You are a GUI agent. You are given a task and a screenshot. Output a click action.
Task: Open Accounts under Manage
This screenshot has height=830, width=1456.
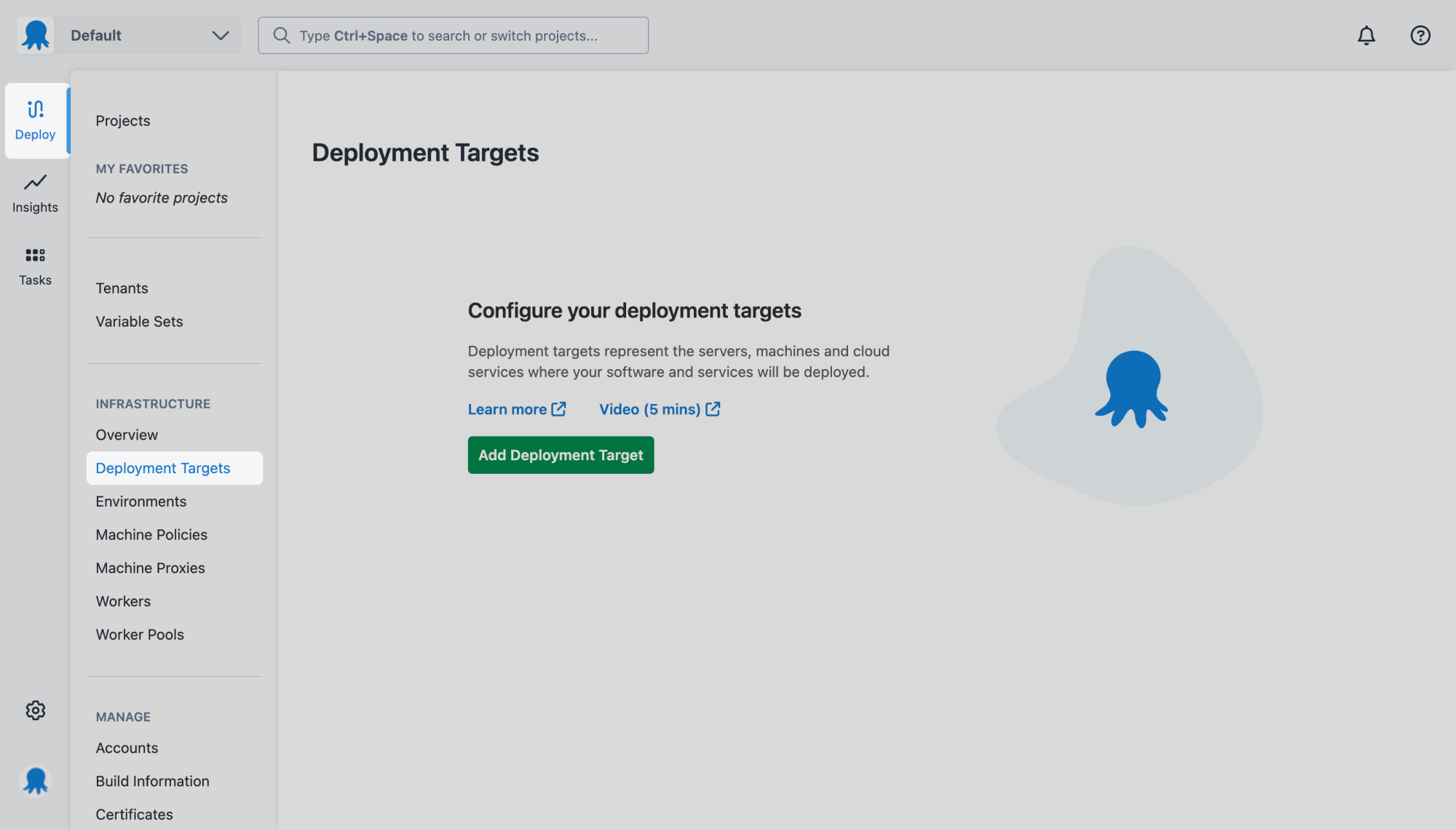(x=127, y=748)
